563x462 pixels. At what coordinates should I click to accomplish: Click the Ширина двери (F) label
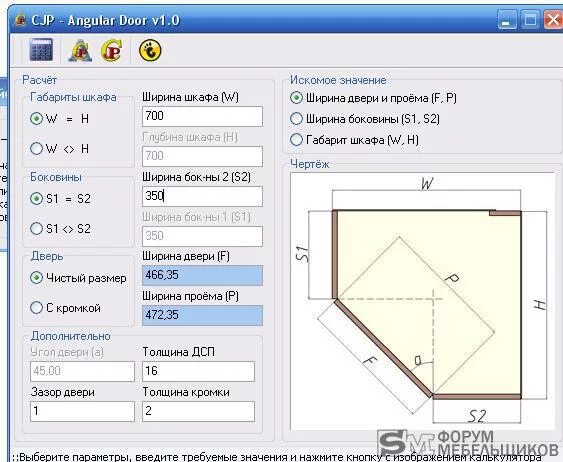pyautogui.click(x=186, y=256)
